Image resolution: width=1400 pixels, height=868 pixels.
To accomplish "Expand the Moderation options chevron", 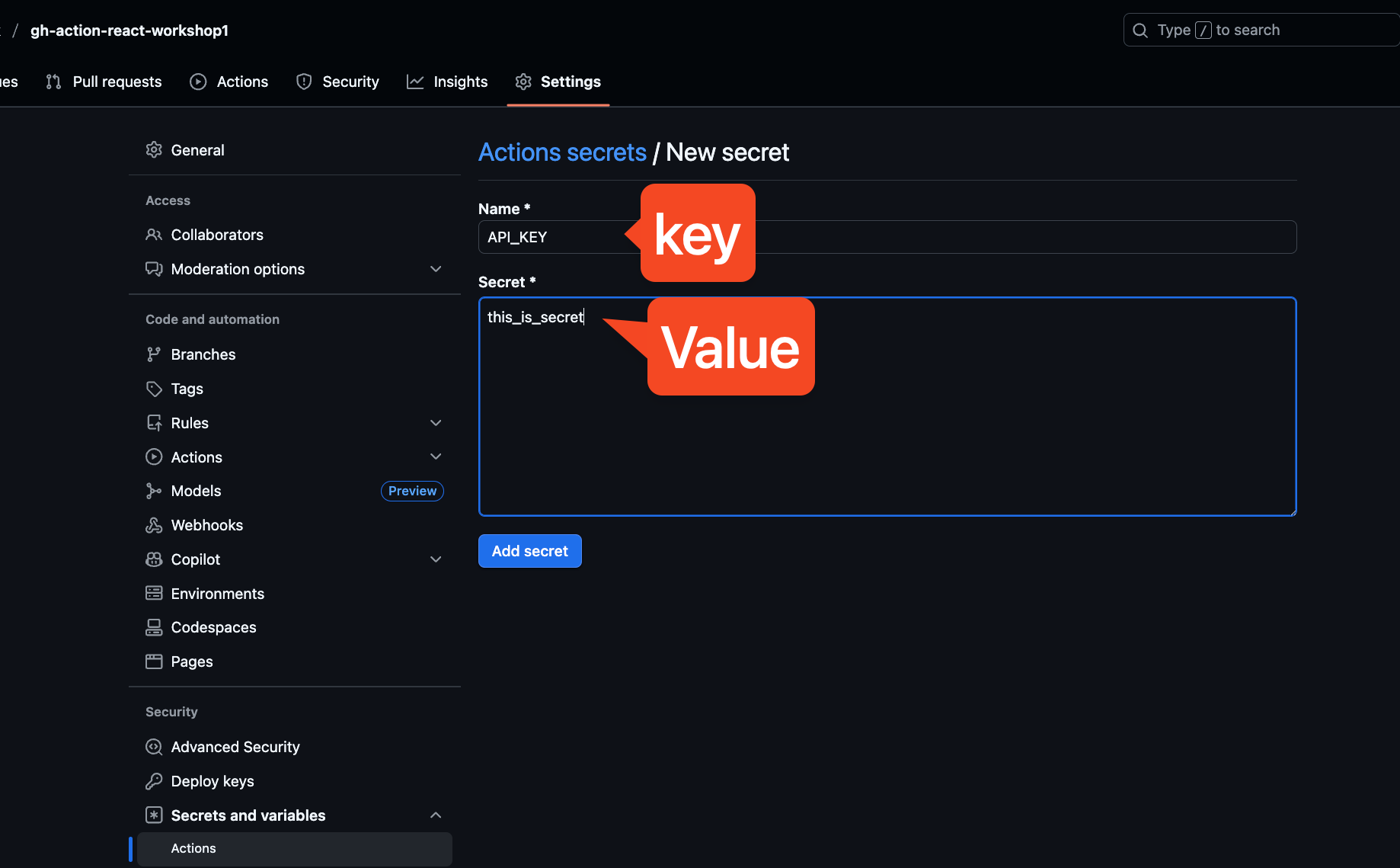I will [436, 269].
